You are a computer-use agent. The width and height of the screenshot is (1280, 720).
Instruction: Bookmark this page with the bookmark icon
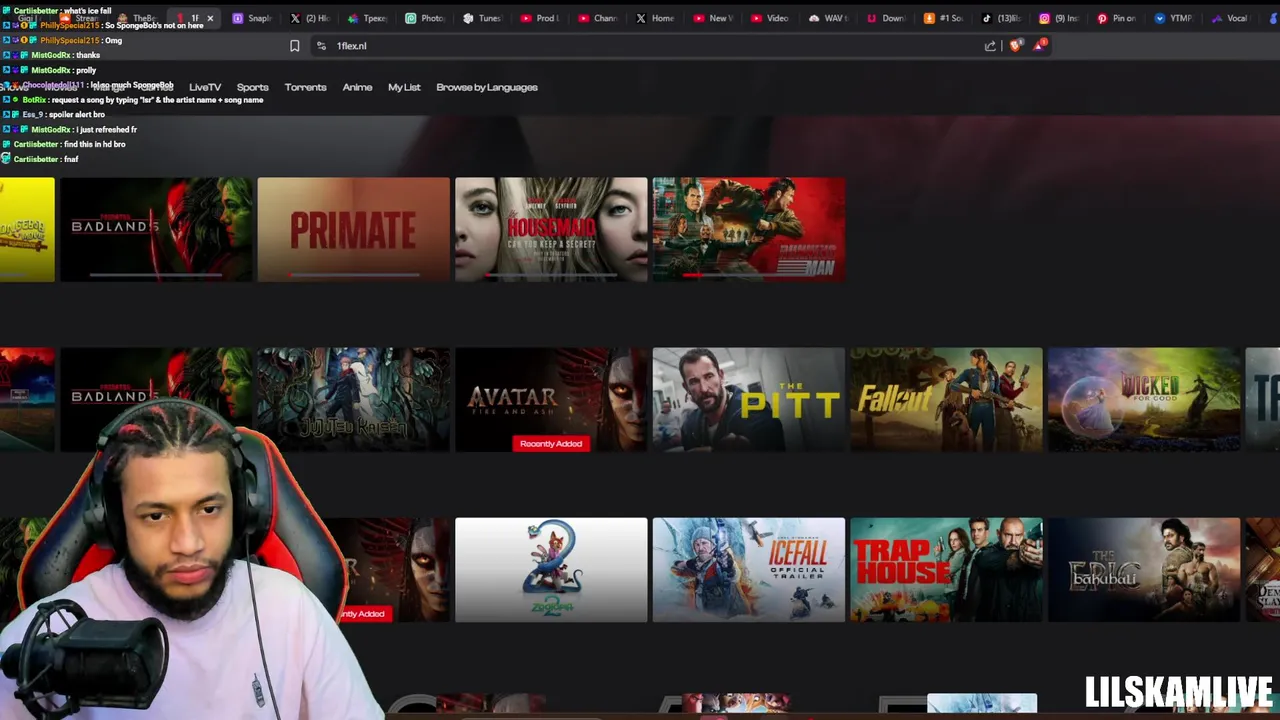pos(294,46)
